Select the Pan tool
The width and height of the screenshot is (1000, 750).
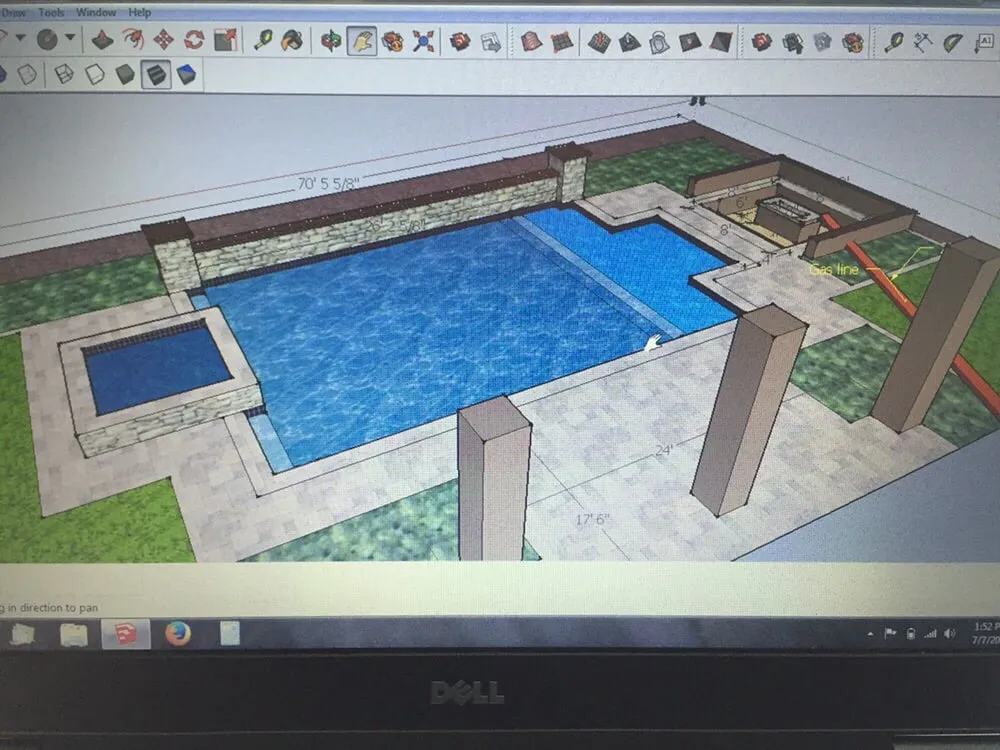pyautogui.click(x=361, y=38)
